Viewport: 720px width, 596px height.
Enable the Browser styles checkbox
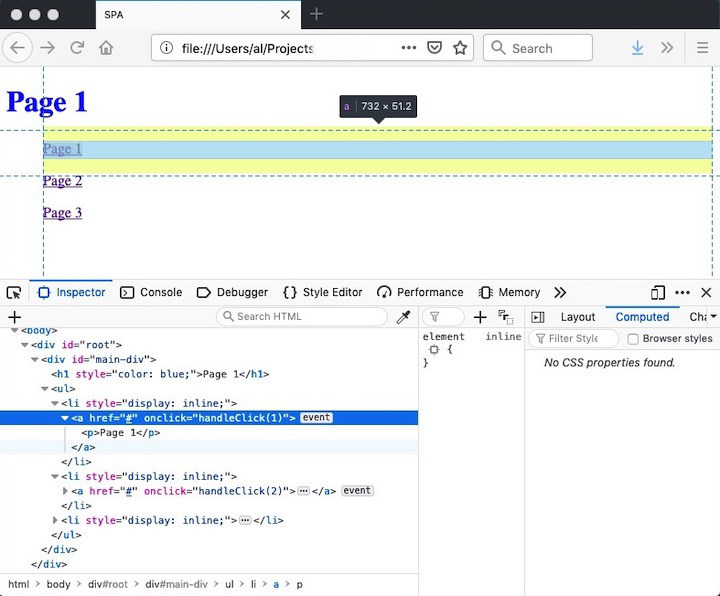pos(633,339)
